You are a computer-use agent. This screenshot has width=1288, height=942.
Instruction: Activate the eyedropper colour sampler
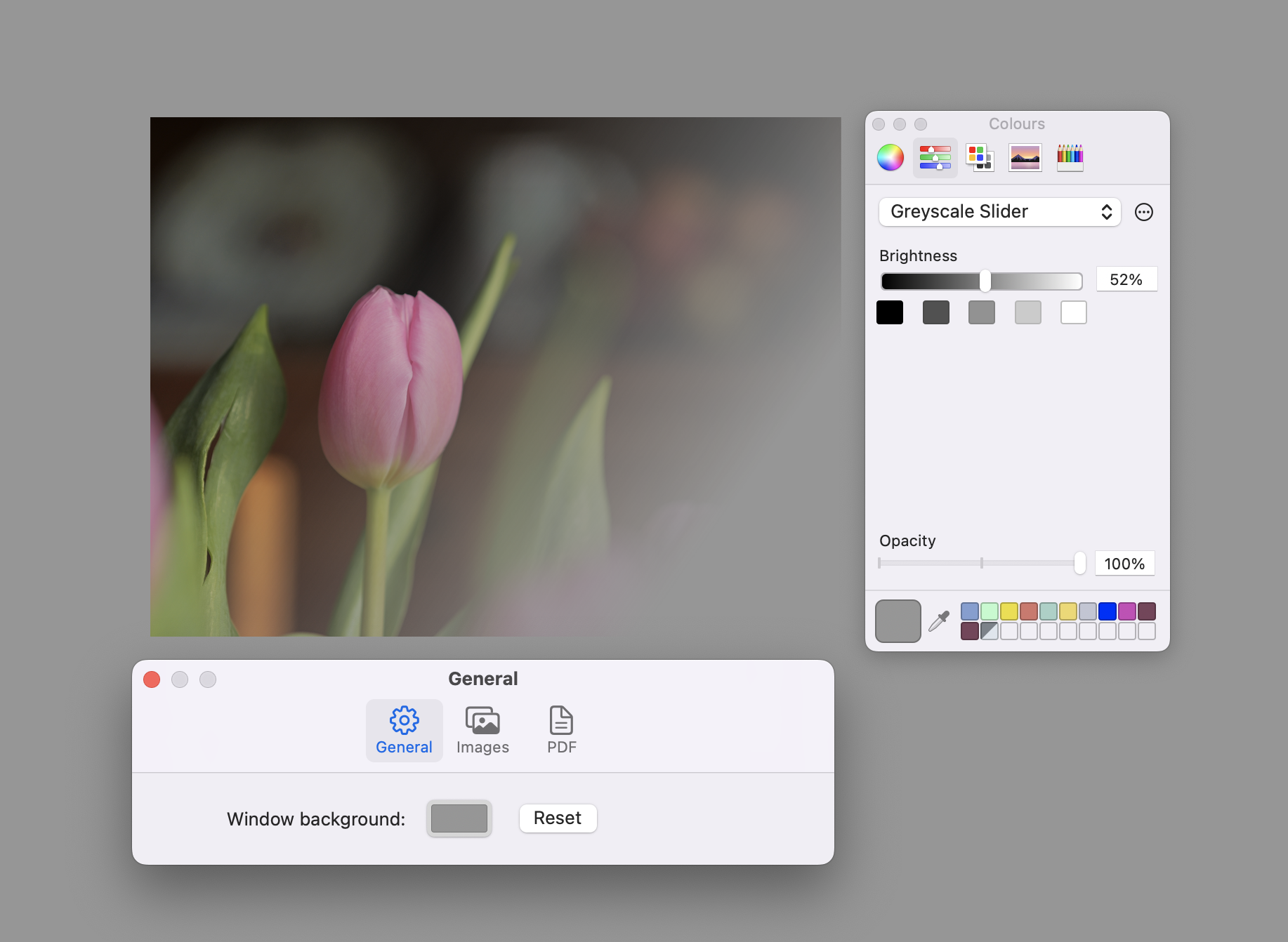point(939,621)
